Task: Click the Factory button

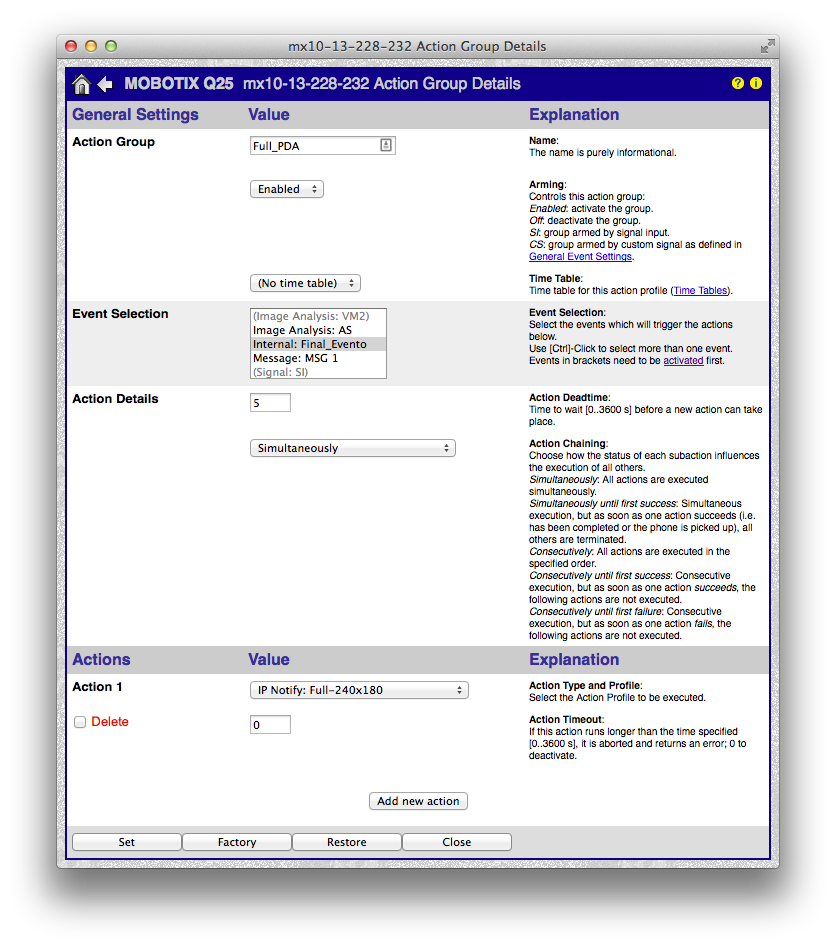Action: tap(237, 842)
